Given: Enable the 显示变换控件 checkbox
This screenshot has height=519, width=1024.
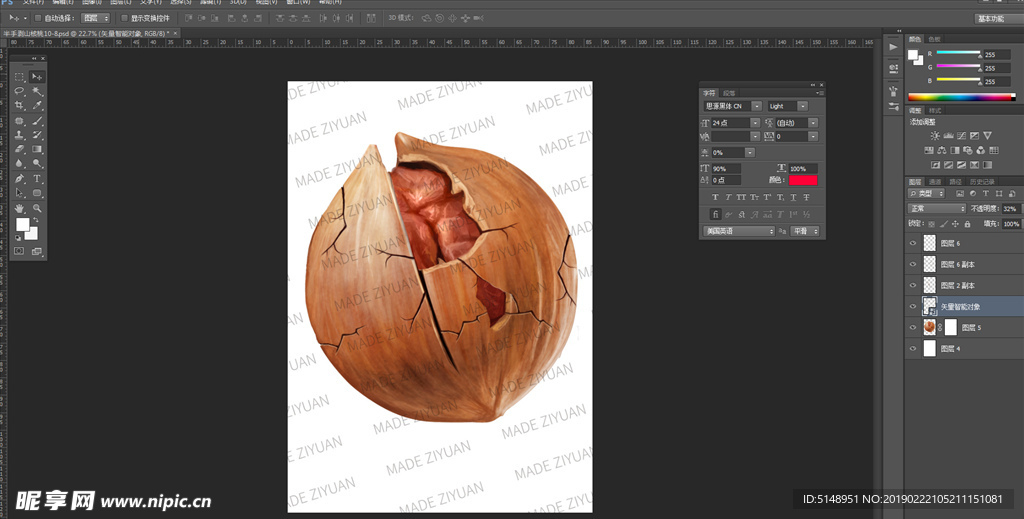Looking at the screenshot, I should coord(123,18).
